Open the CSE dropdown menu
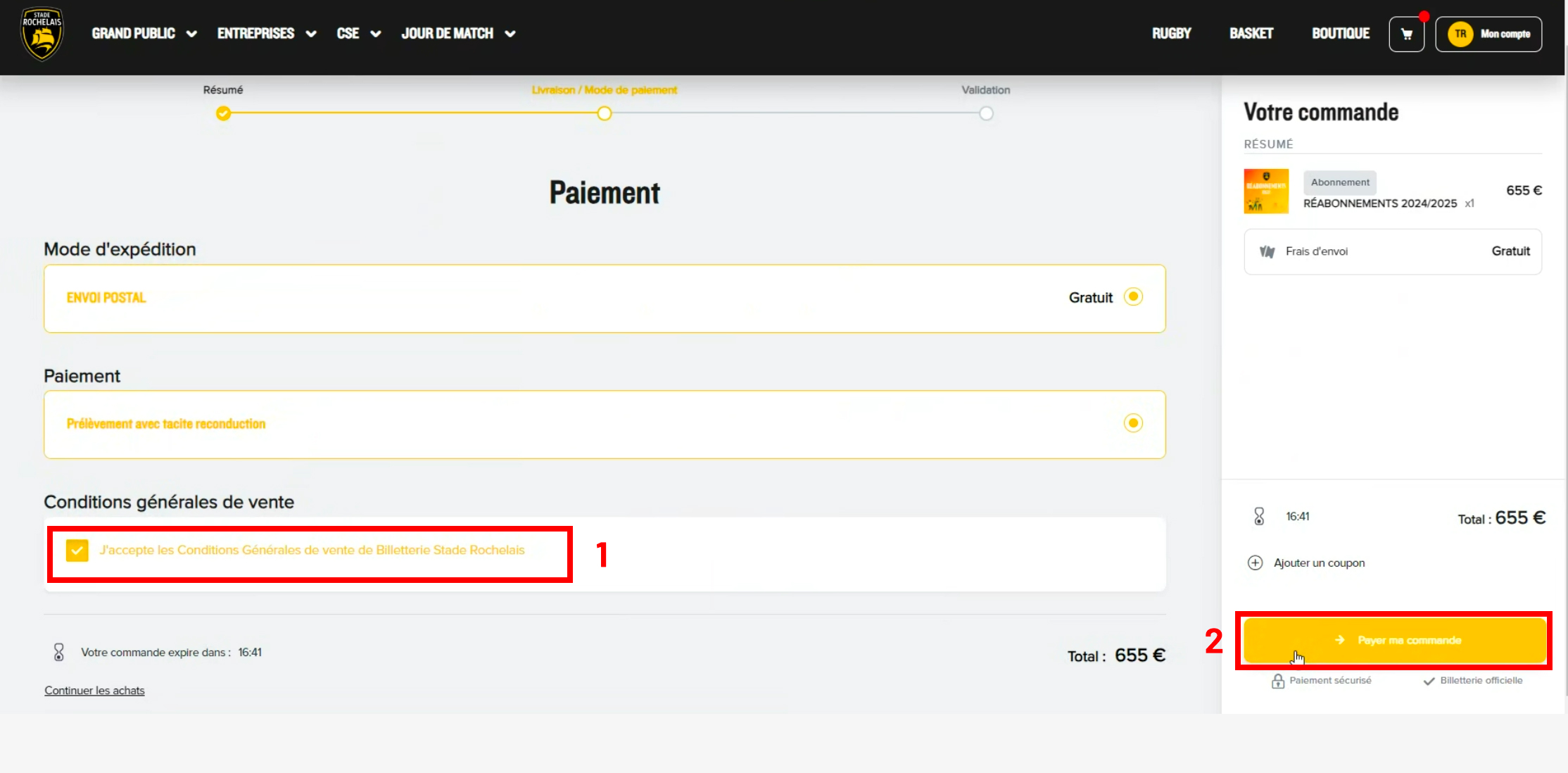Screen dimensions: 1568x773 coord(359,33)
